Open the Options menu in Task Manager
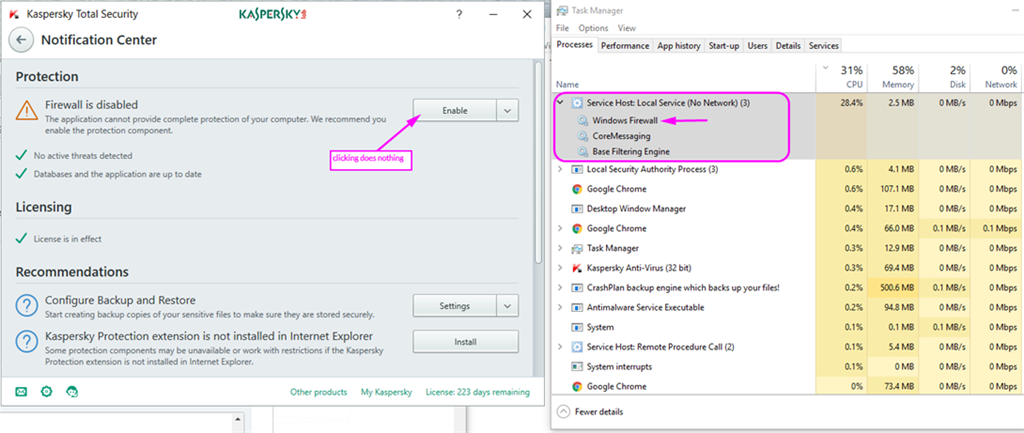Screen dimensions: 1024x433 (593, 28)
